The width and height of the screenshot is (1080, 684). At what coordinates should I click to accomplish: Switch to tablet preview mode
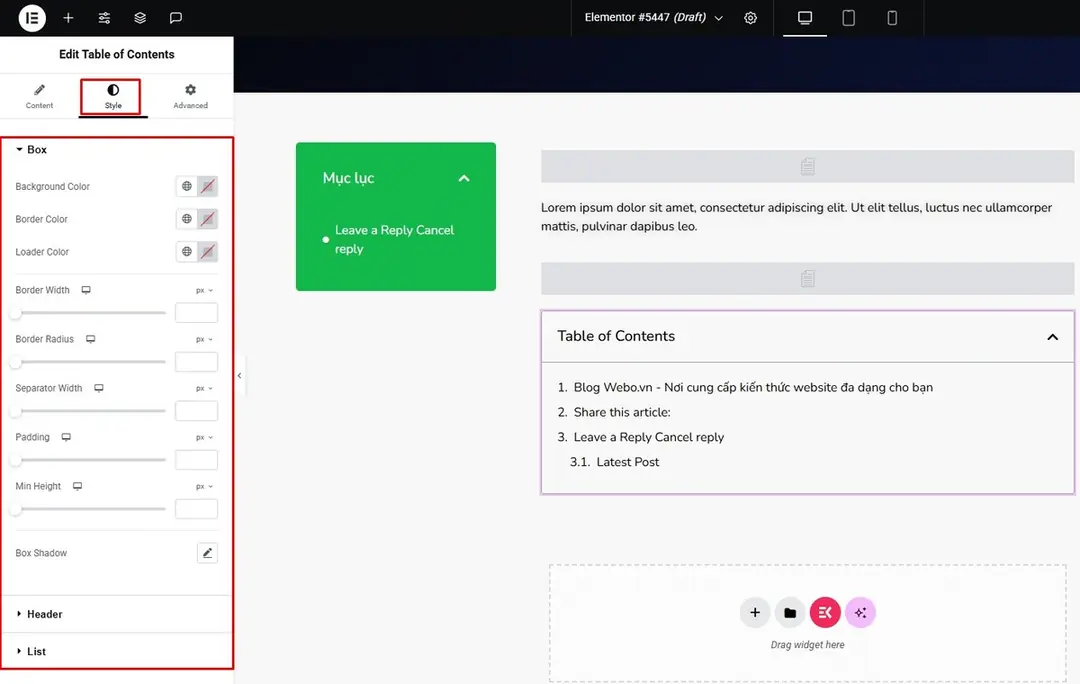(x=849, y=18)
